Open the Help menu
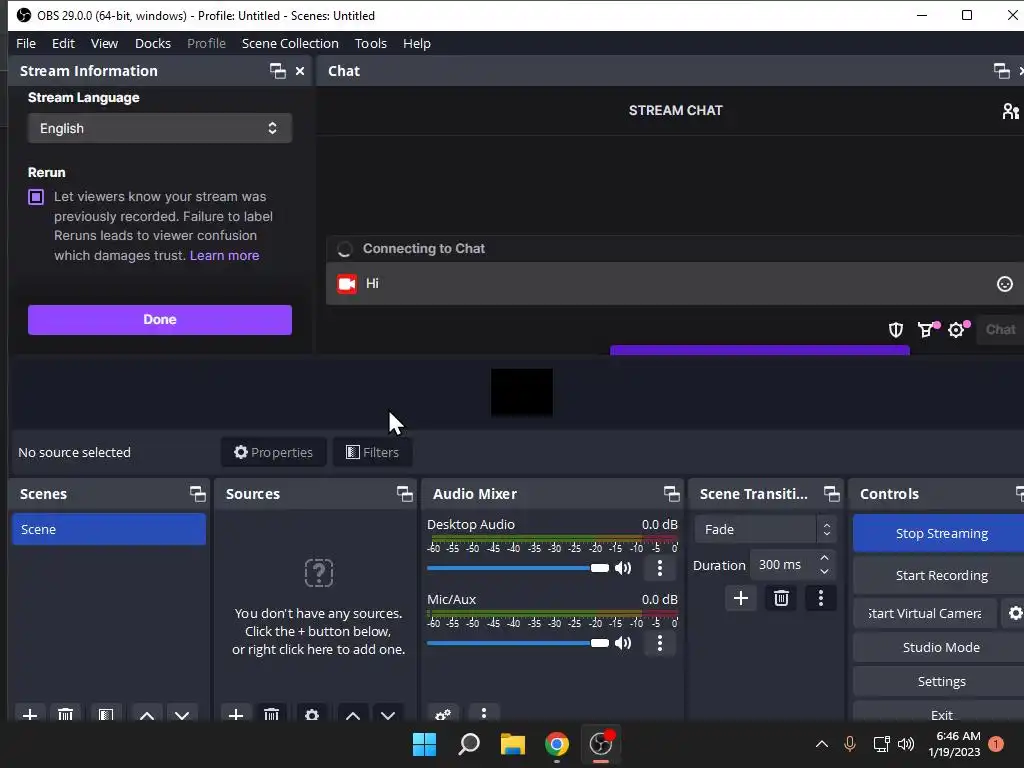This screenshot has height=768, width=1024. point(417,43)
